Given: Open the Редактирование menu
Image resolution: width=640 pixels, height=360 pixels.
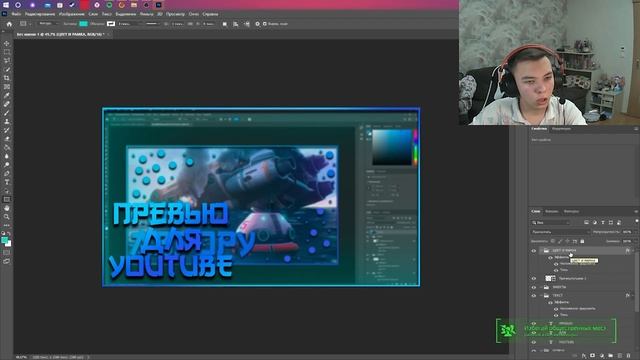Looking at the screenshot, I should [40, 14].
